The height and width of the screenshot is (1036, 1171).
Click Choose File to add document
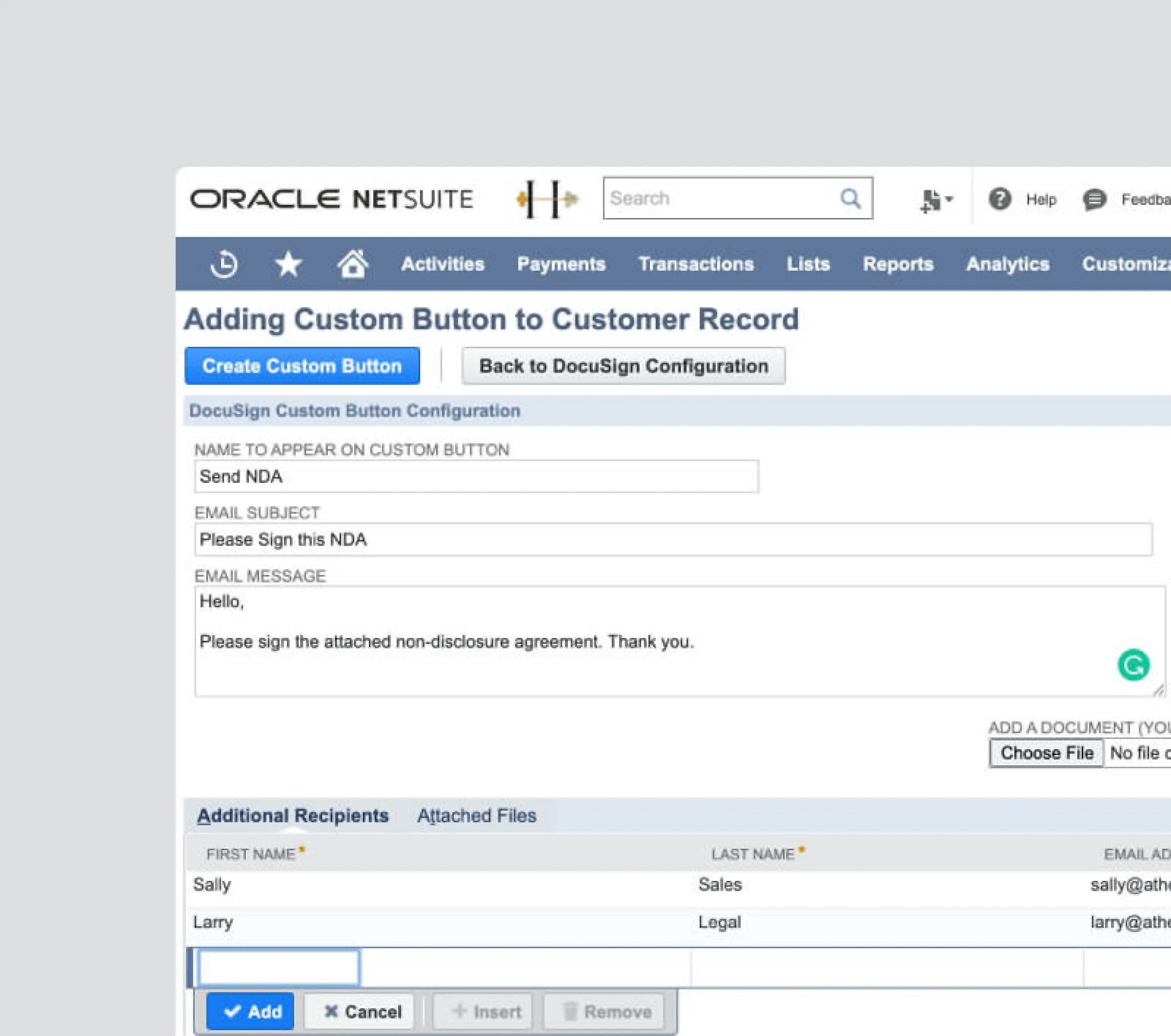coord(1046,752)
